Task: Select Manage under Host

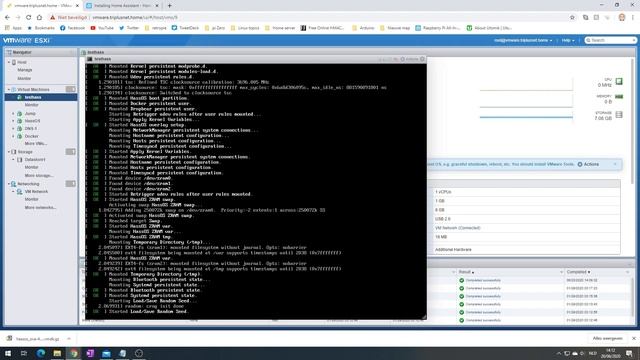Action: point(24,70)
